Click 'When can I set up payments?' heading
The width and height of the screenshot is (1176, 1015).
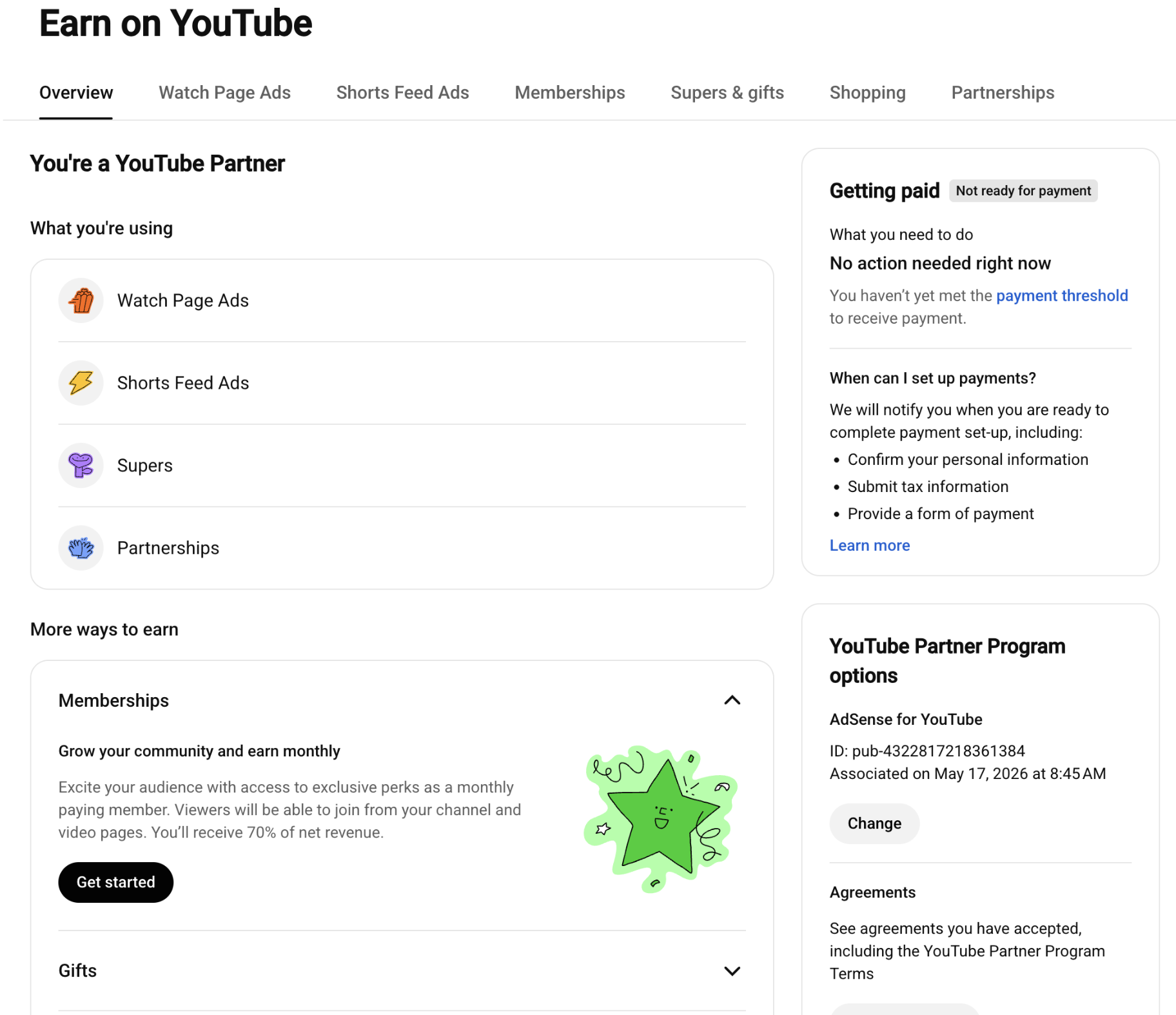[x=933, y=379]
